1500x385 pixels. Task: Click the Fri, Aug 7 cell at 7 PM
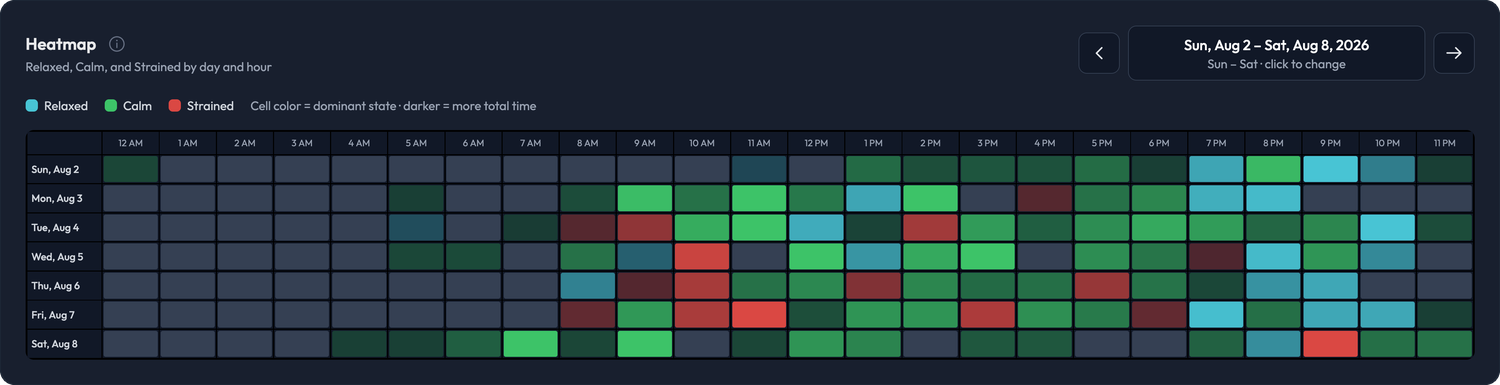pos(1217,315)
